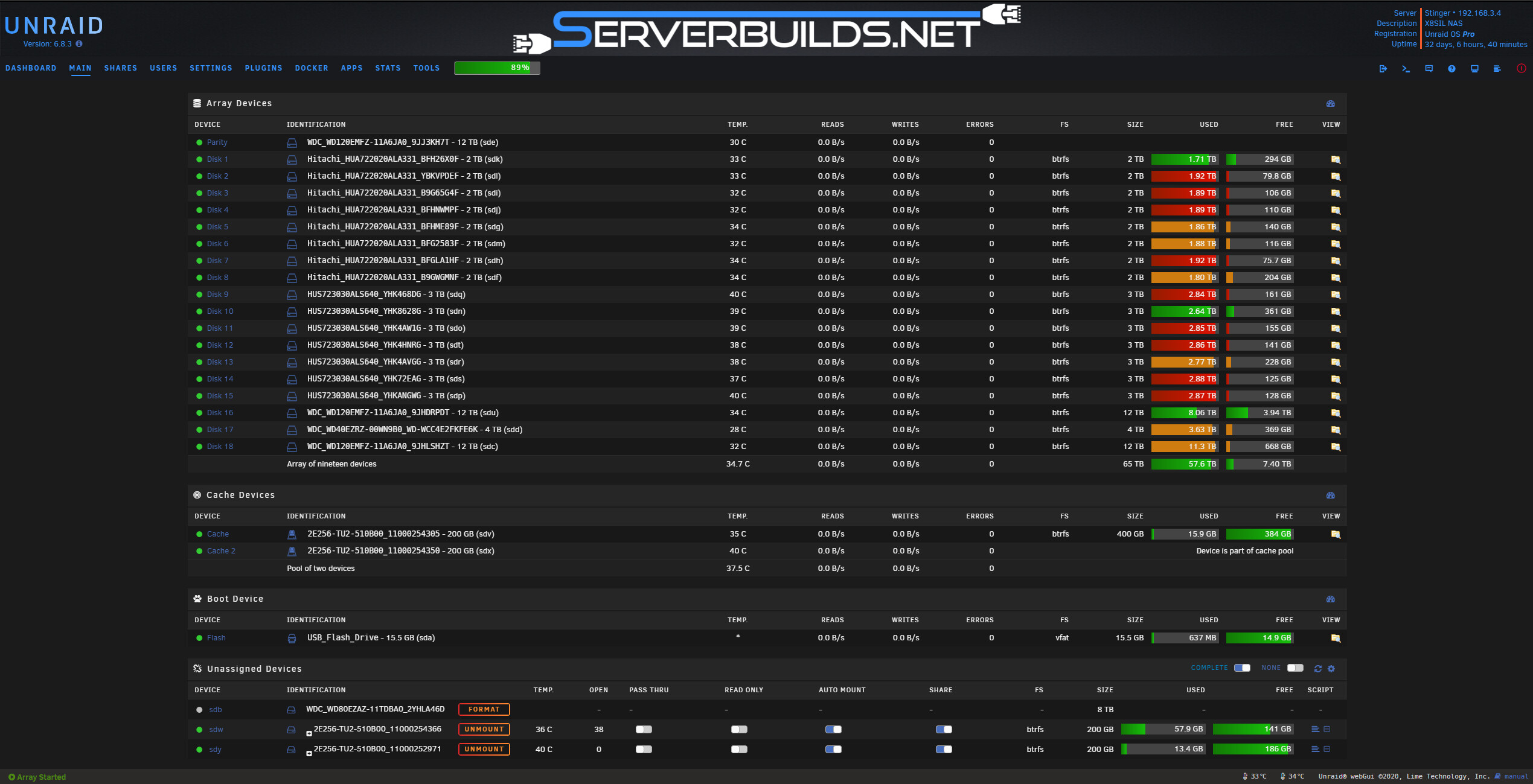Open the sdw device script log icon
Screen dimensions: 1533x784
pyautogui.click(x=1315, y=730)
